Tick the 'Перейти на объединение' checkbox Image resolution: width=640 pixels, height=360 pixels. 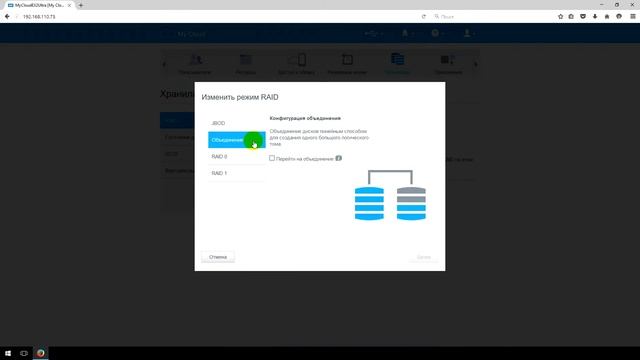coord(272,158)
